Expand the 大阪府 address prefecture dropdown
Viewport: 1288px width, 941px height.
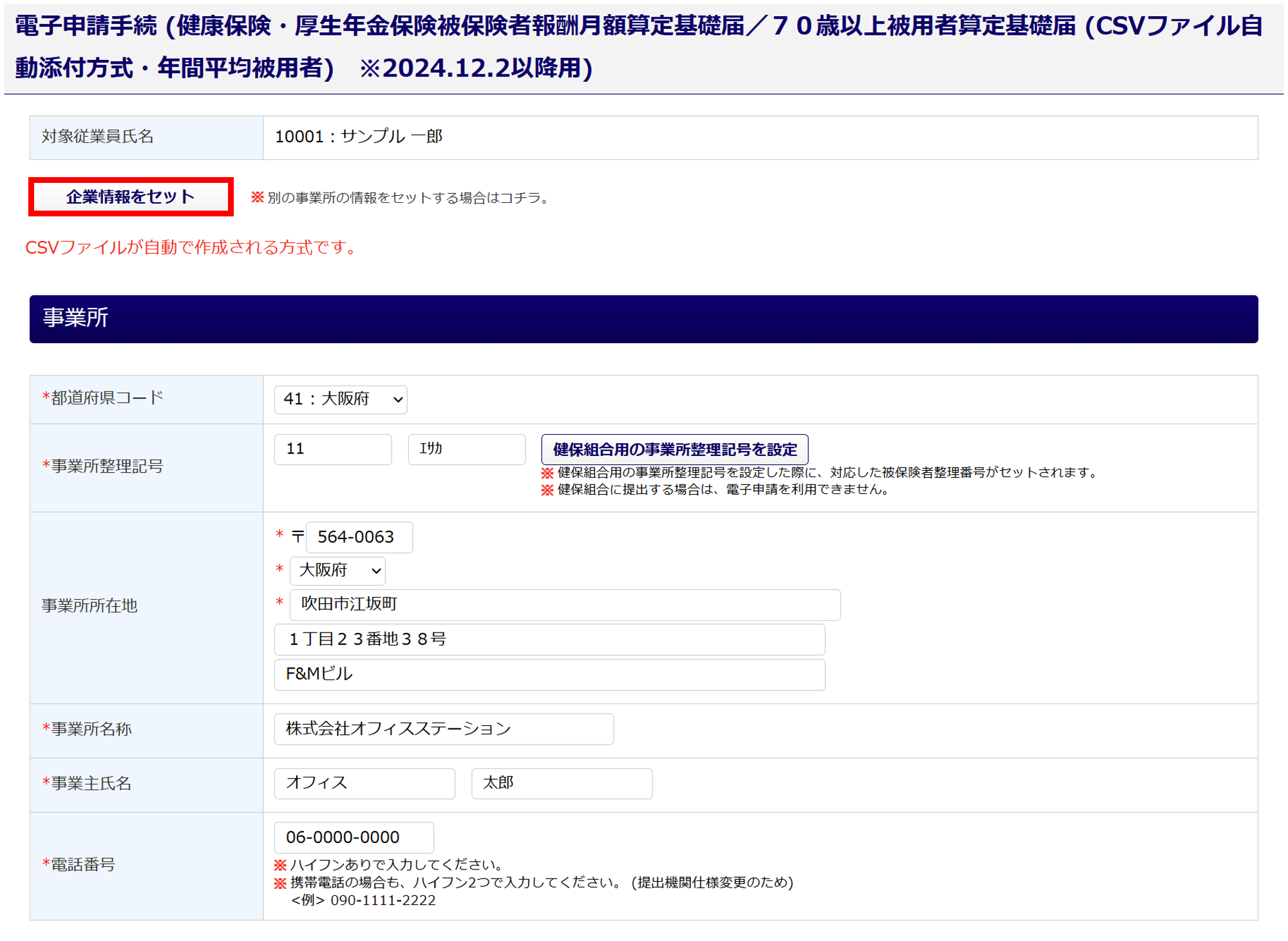338,570
